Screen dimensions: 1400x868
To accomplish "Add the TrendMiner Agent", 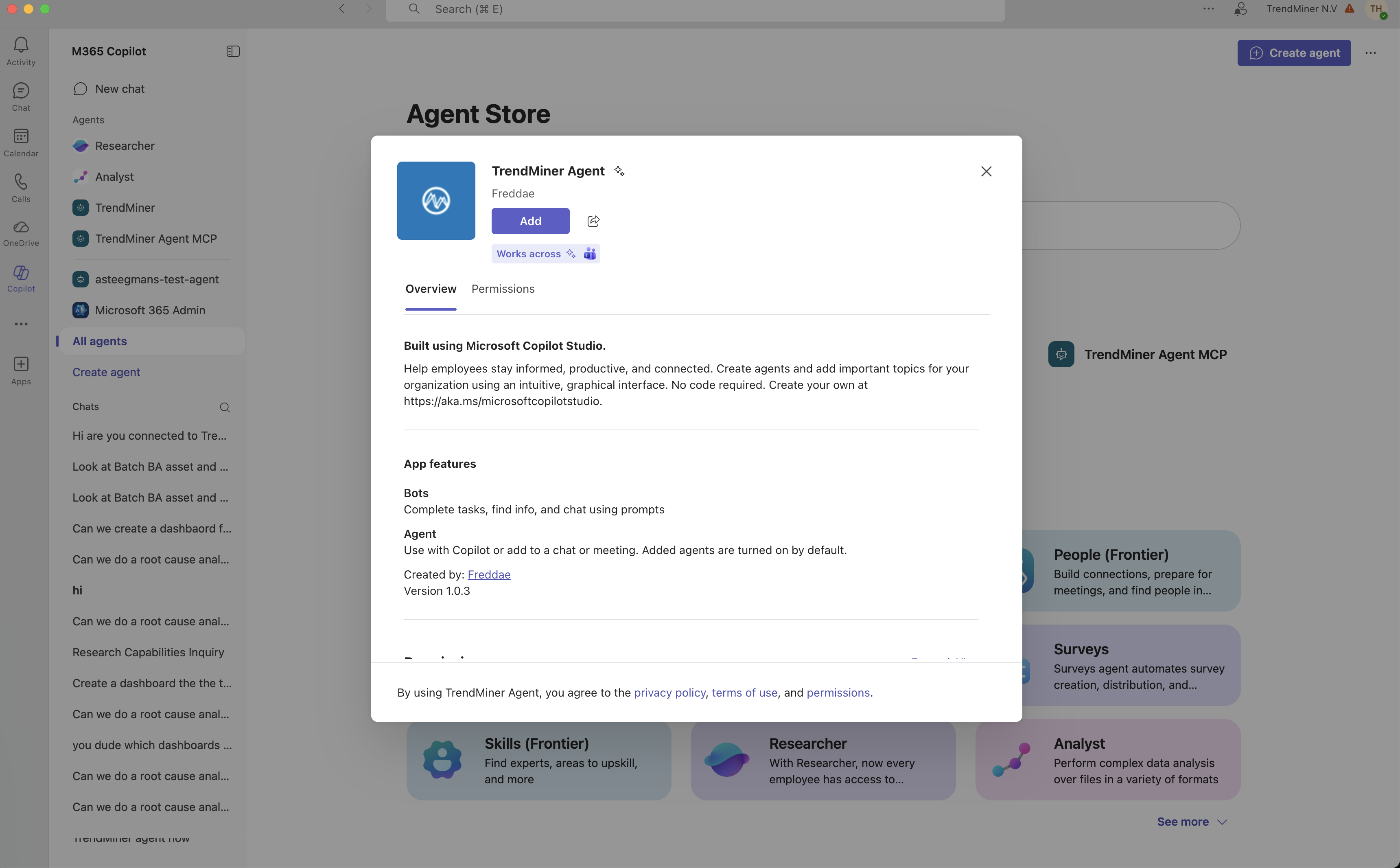I will 531,221.
